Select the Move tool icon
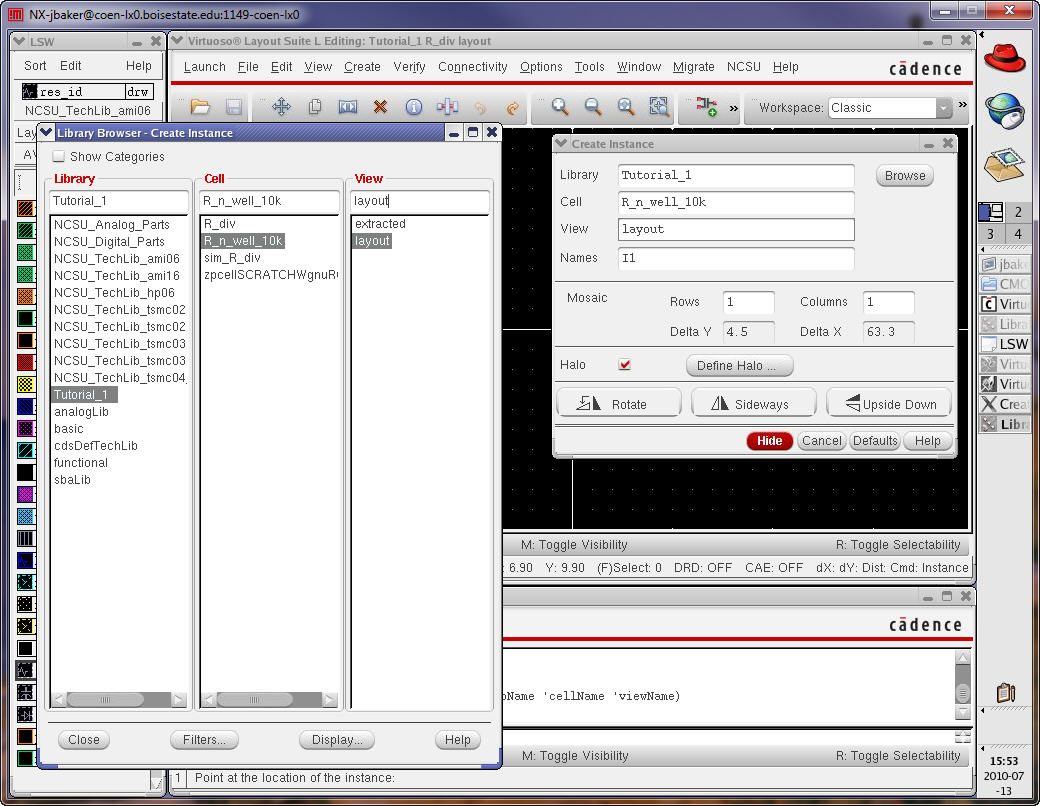This screenshot has width=1040, height=806. click(281, 107)
